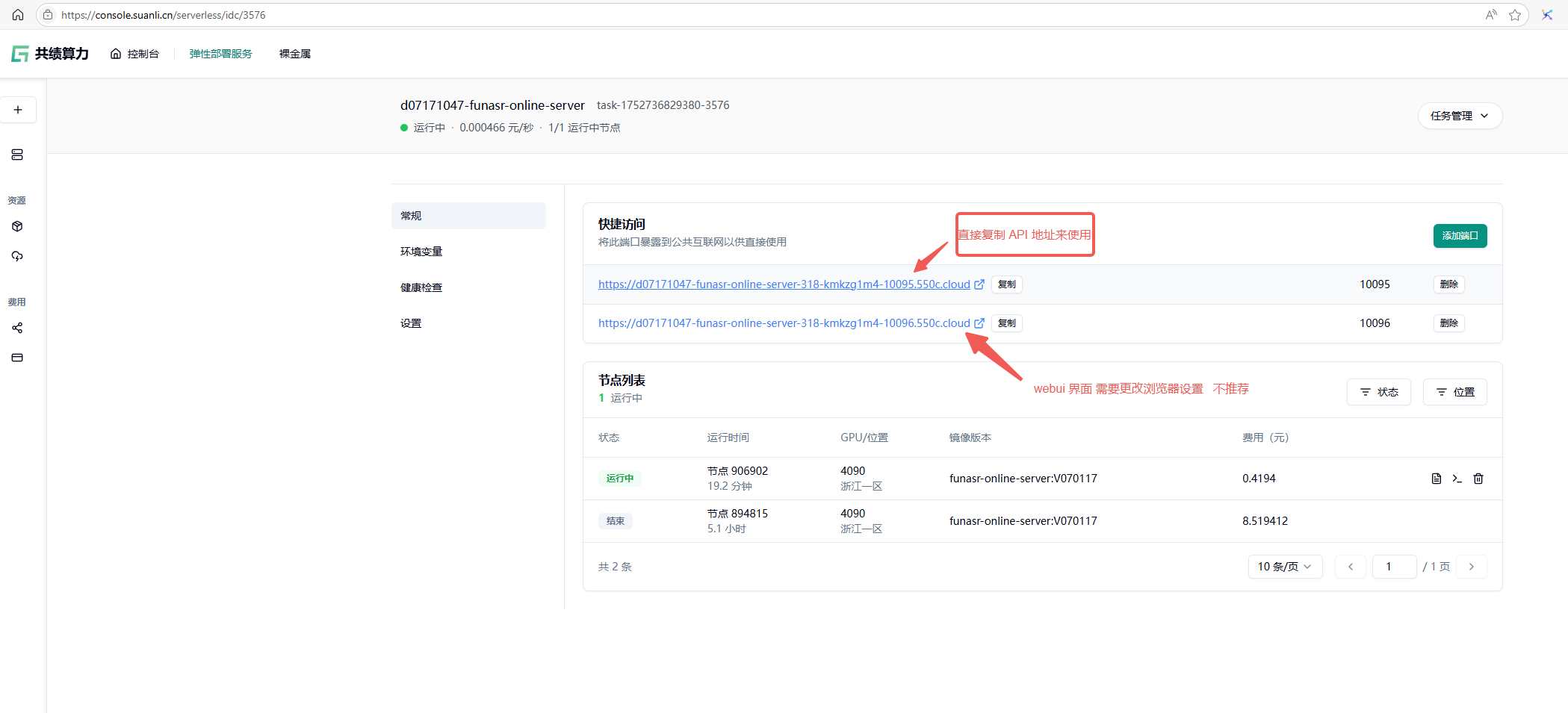Copy the port 10095 URL
The image size is (1568, 713).
[x=1006, y=284]
